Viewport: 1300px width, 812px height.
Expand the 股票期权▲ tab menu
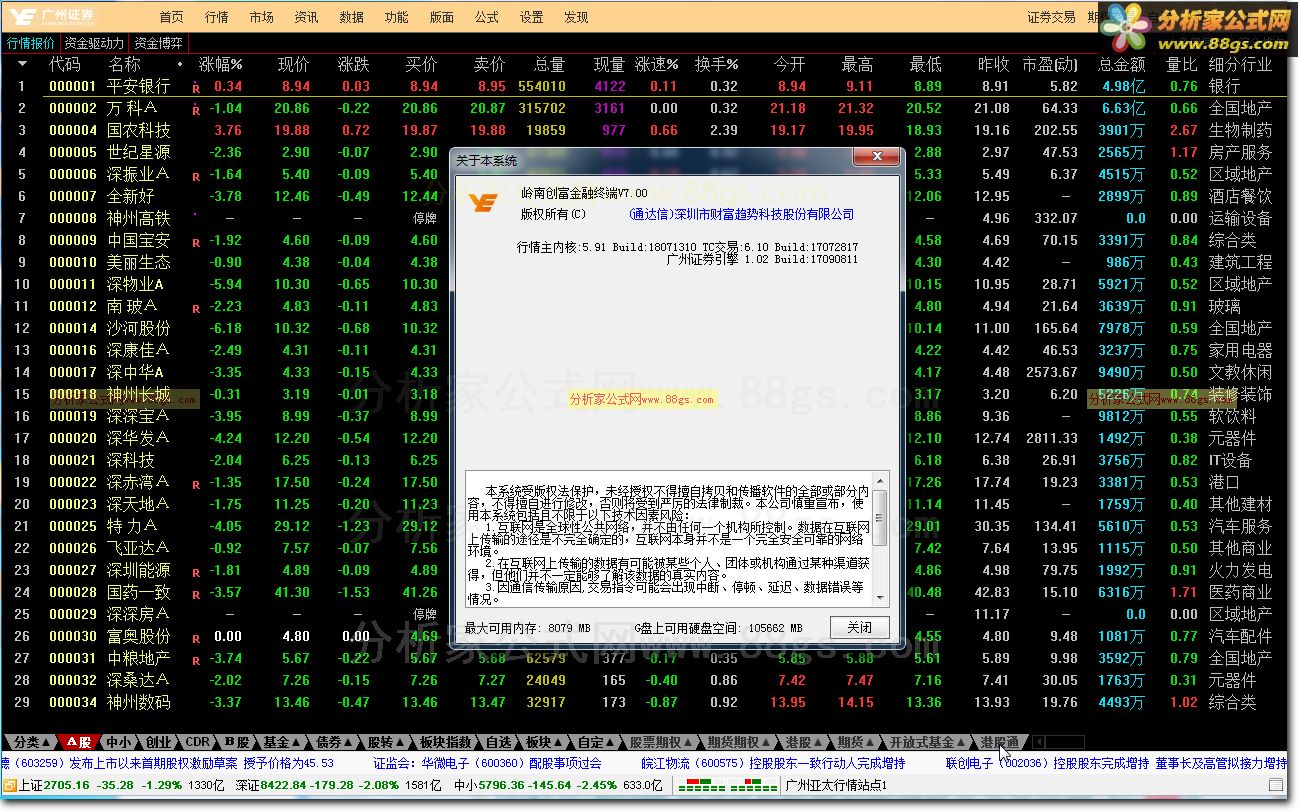[x=661, y=742]
